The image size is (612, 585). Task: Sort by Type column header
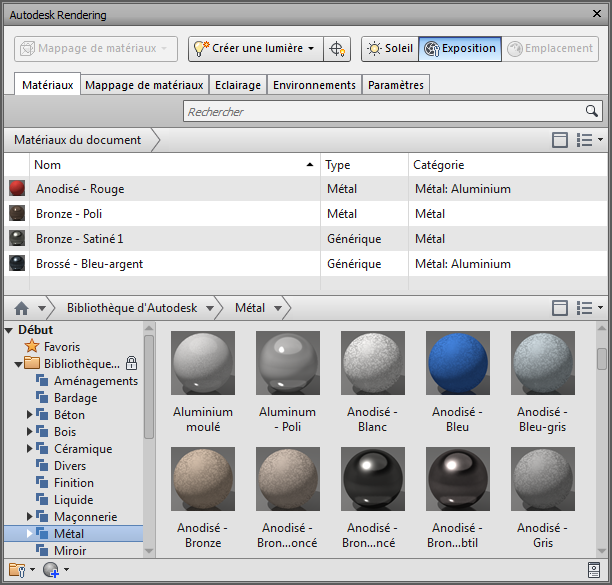point(364,165)
